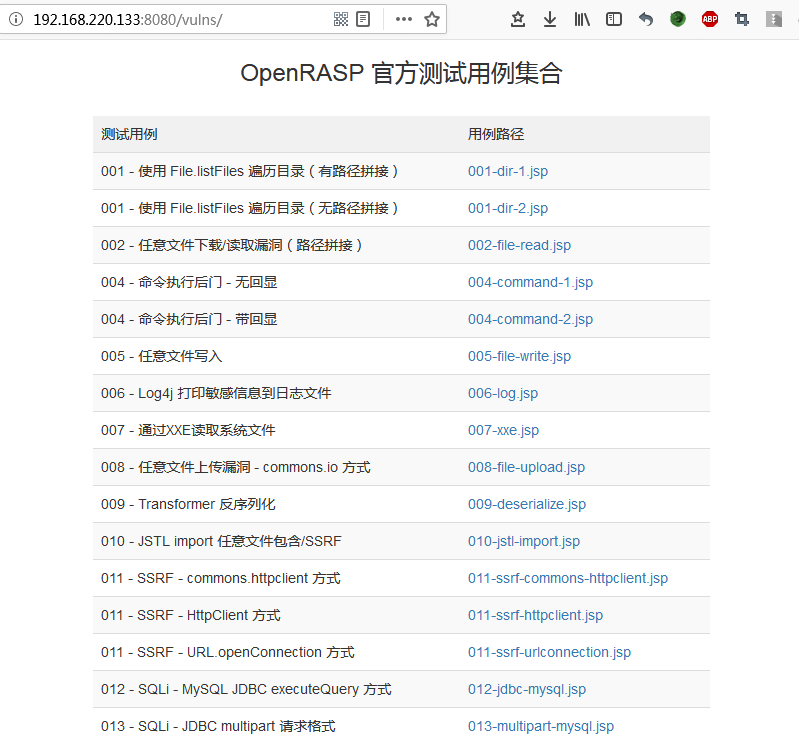The width and height of the screenshot is (799, 747).
Task: Select text '011 - SSRF - HttpClient 方式'
Action: click(191, 616)
